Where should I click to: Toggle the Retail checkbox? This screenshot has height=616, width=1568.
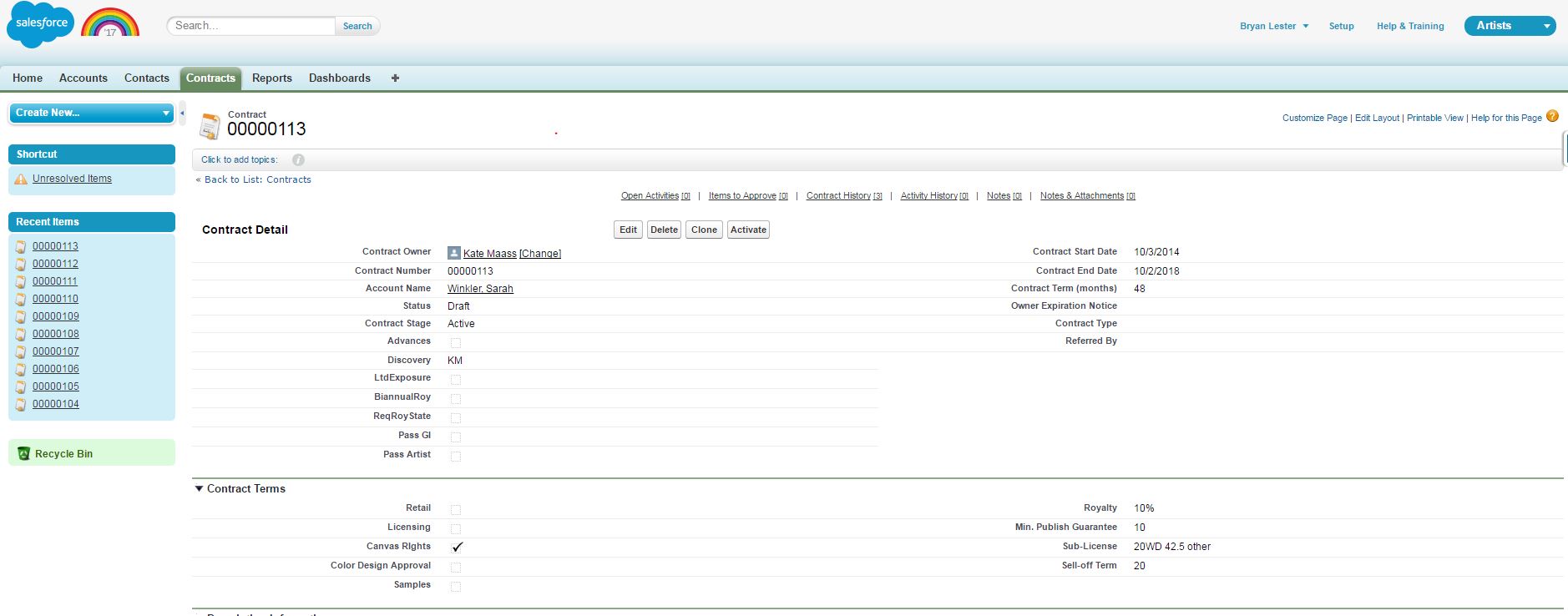[456, 509]
